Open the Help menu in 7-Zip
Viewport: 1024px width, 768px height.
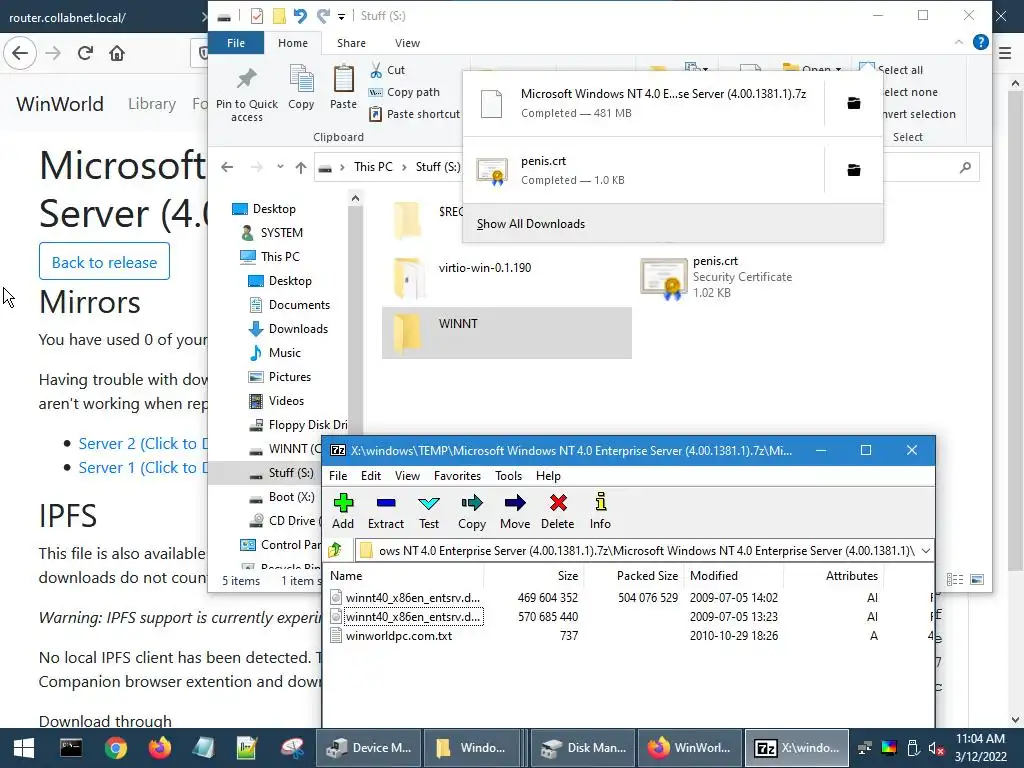coord(548,475)
